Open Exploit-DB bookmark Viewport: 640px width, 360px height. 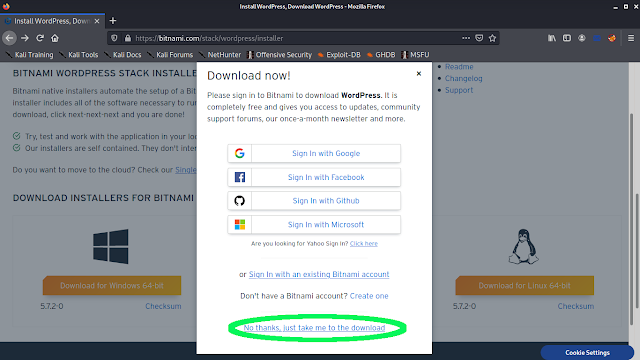(x=339, y=55)
